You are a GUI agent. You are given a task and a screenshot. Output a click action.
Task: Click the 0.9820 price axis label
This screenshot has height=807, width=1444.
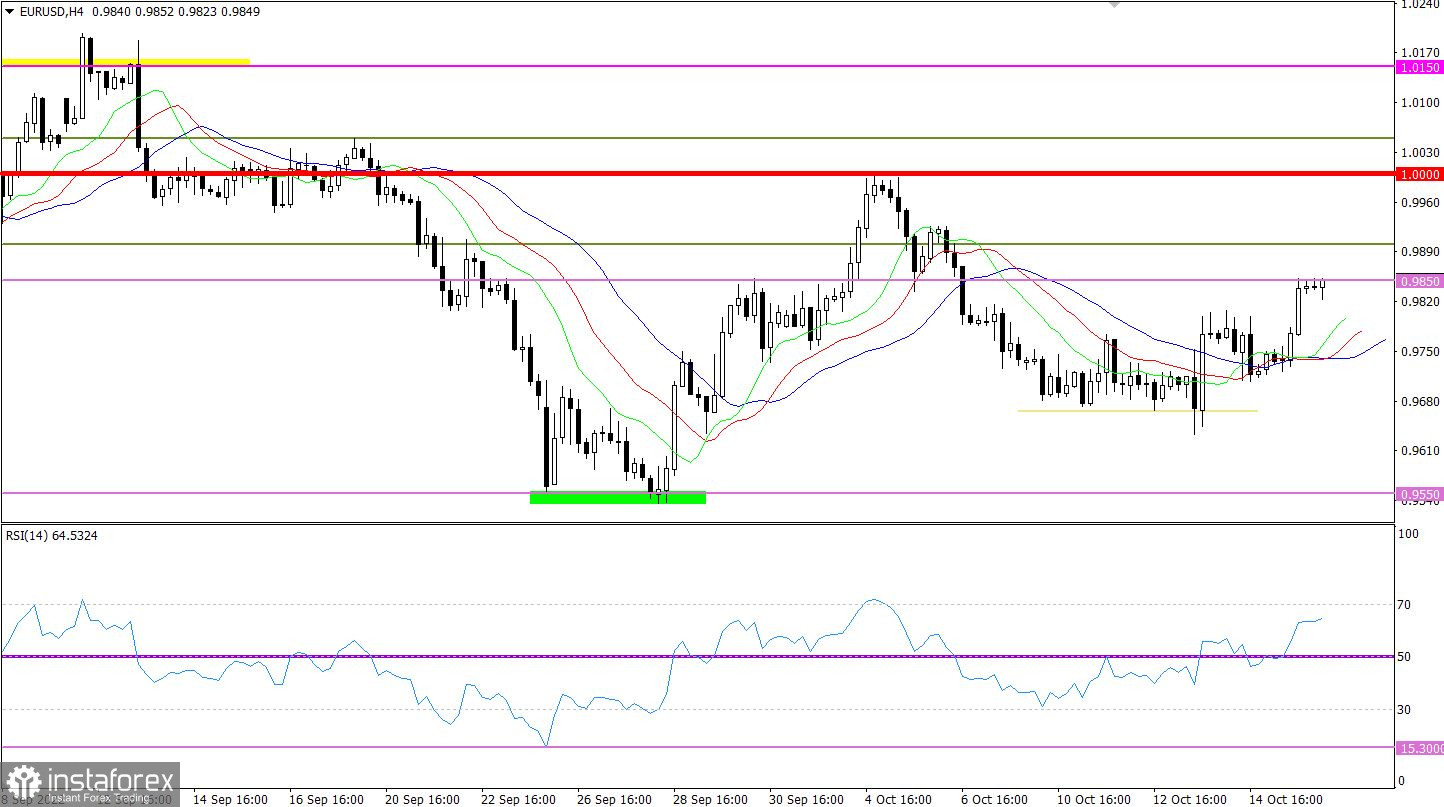tap(1420, 301)
